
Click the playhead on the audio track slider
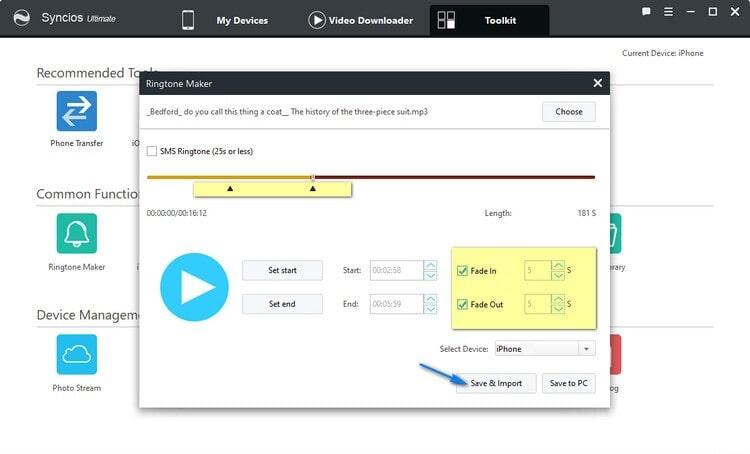313,177
